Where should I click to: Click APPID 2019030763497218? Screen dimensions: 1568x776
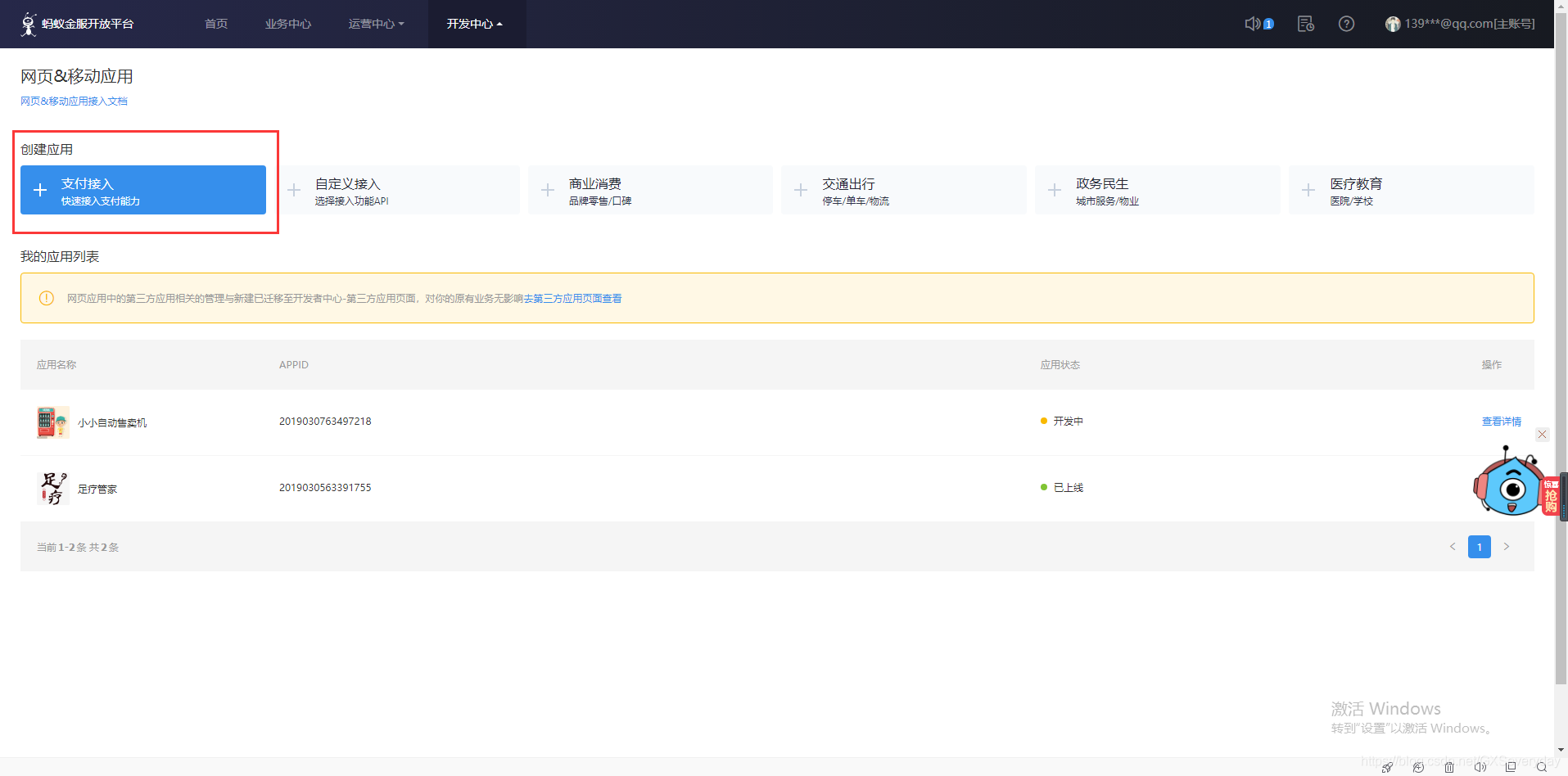[325, 422]
